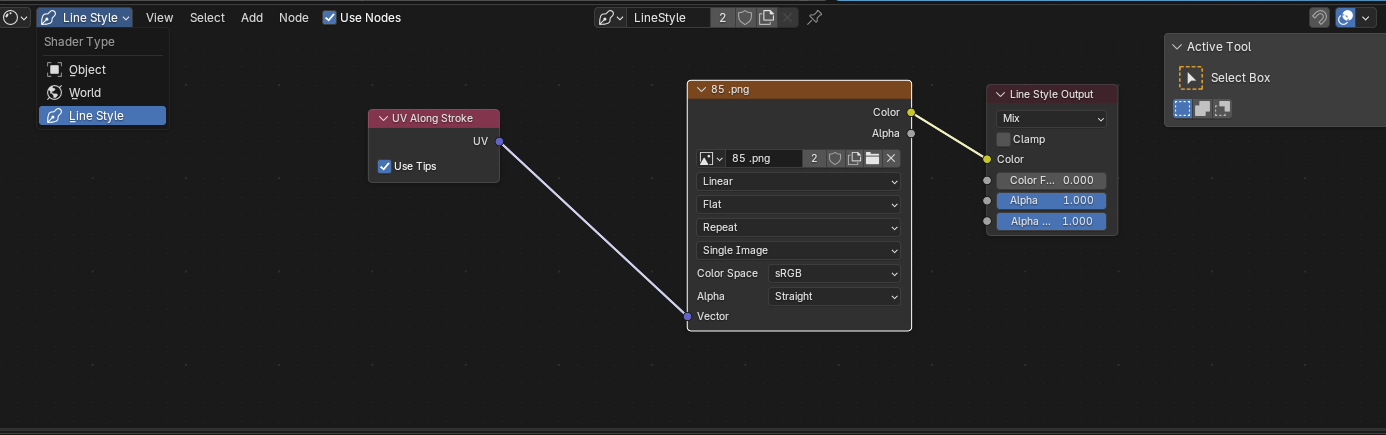
Task: Open the Select menu
Action: (207, 17)
